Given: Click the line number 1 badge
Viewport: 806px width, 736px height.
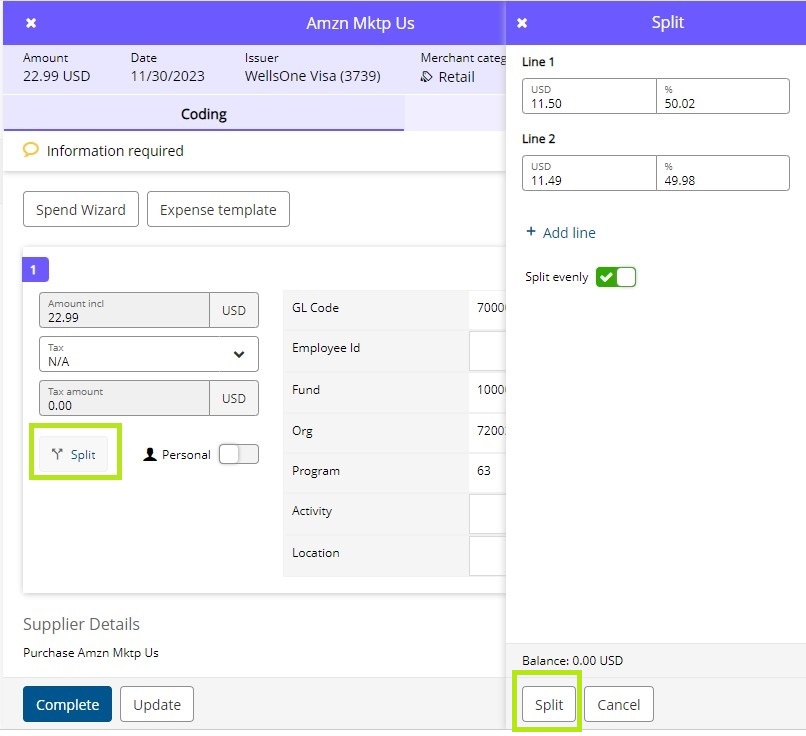Looking at the screenshot, I should (x=35, y=270).
